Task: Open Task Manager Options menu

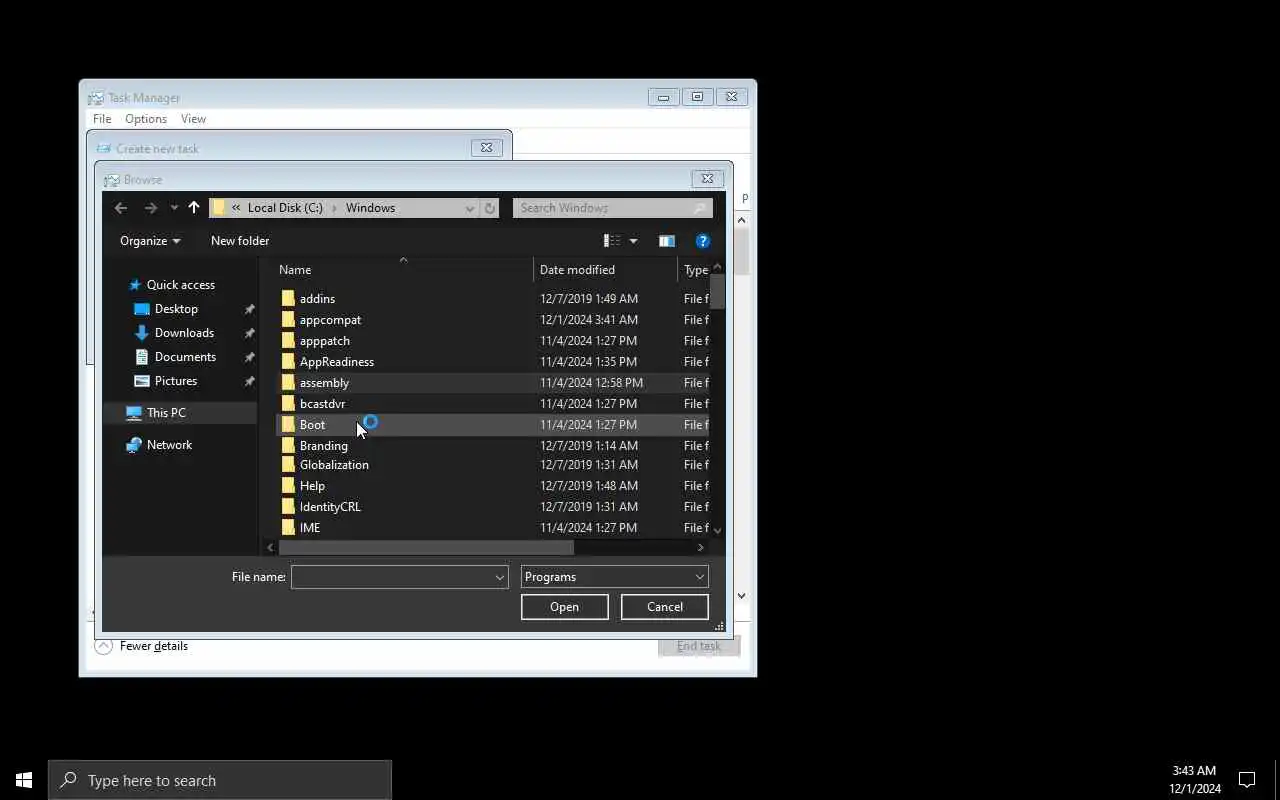Action: [146, 119]
